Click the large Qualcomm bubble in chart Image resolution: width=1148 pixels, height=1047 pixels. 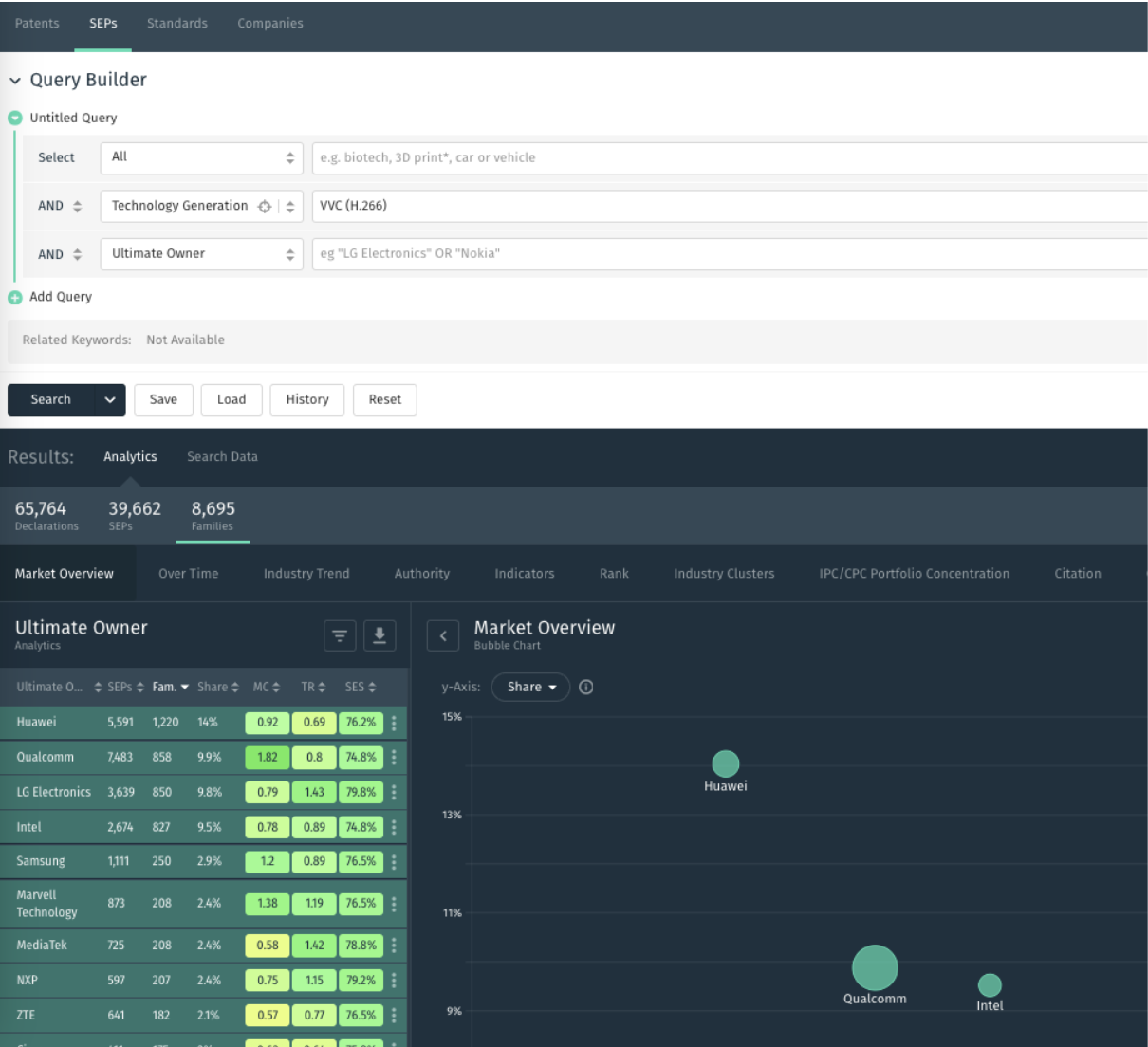coord(875,967)
